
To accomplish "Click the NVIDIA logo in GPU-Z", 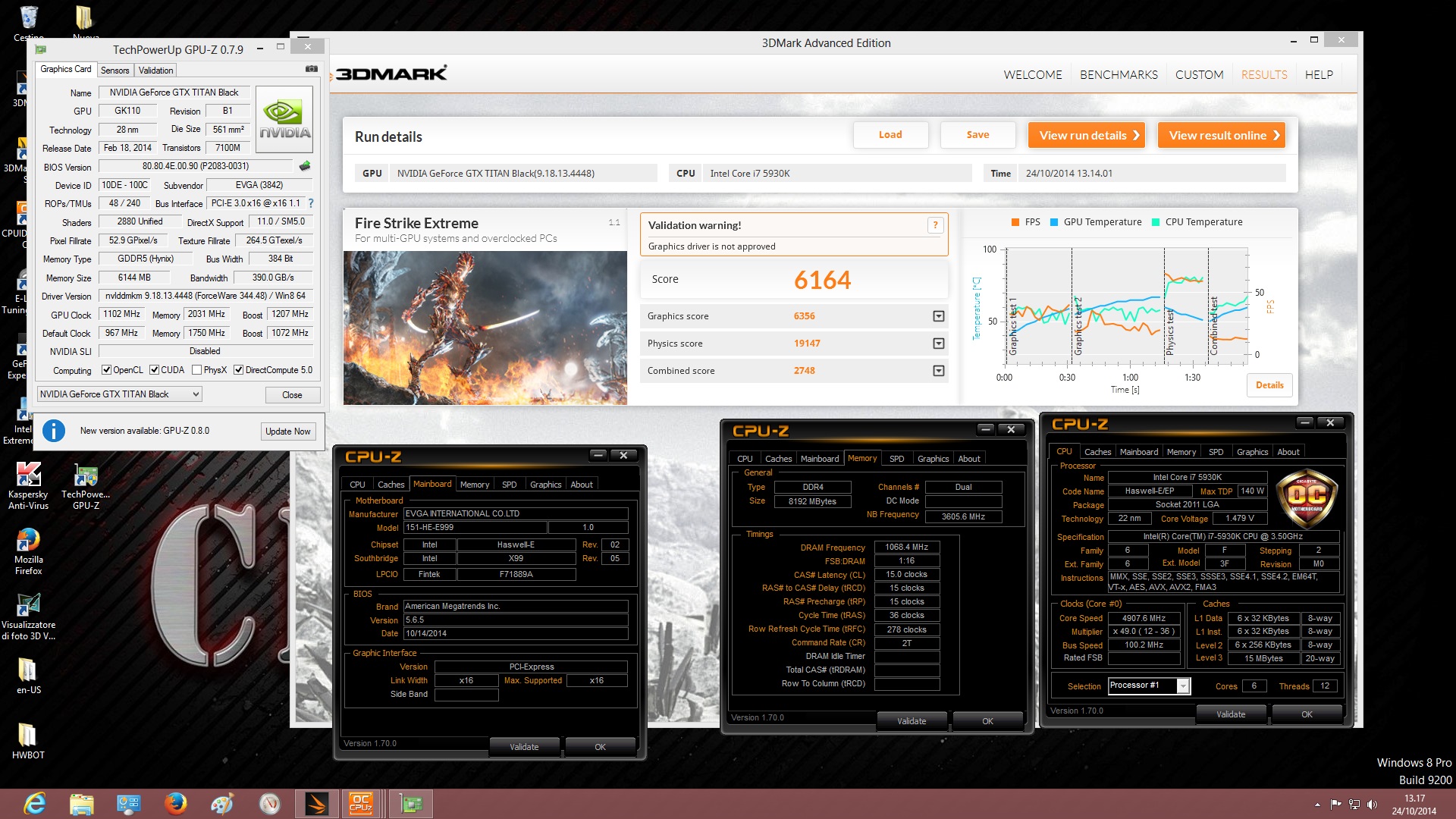I will pos(284,120).
